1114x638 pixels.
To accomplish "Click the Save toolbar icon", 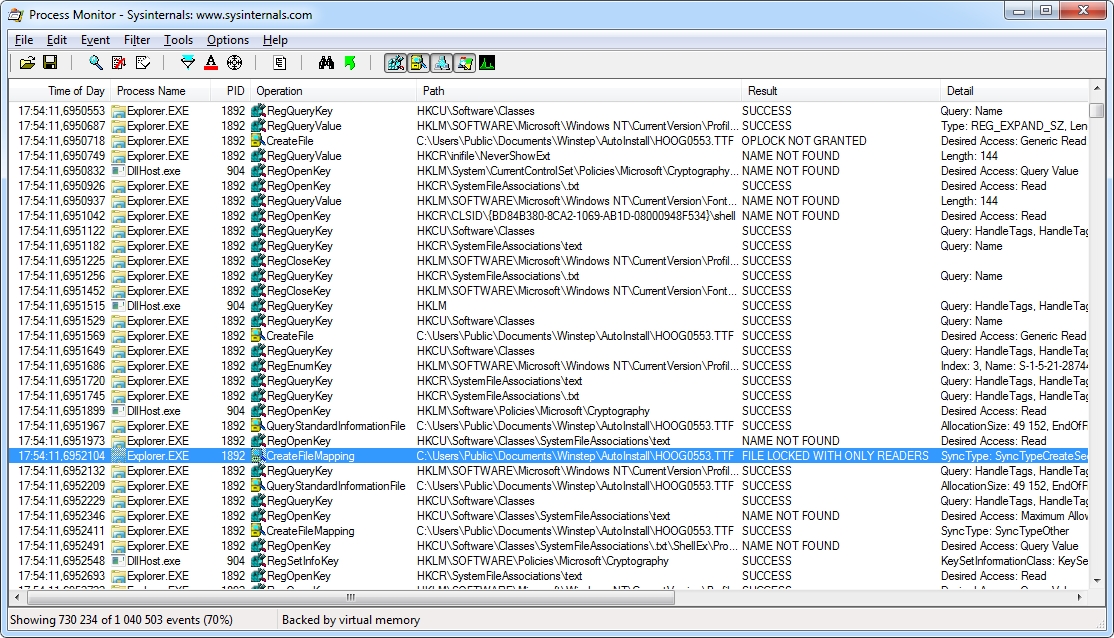I will click(x=50, y=63).
